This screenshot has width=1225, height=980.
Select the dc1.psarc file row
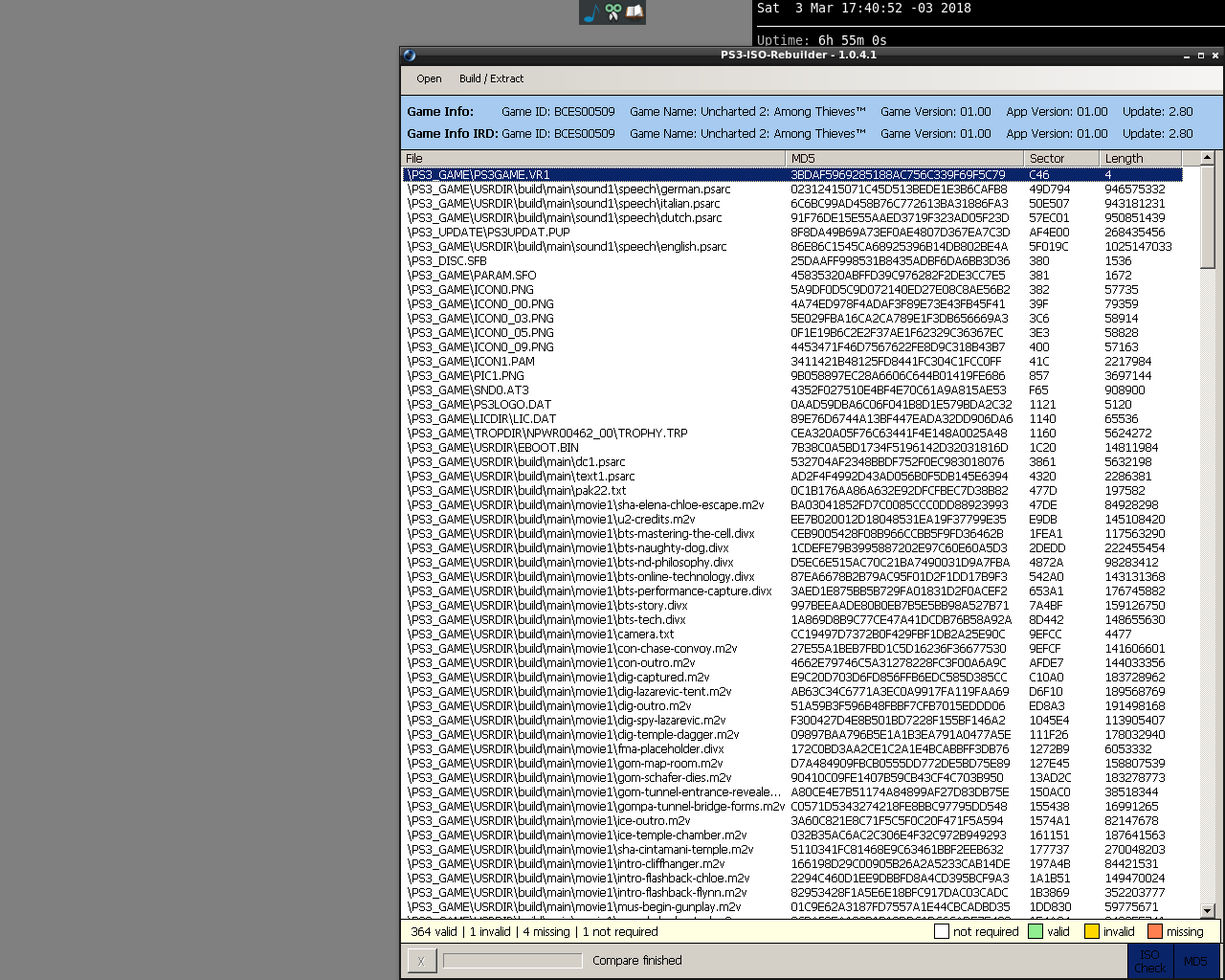(x=792, y=461)
